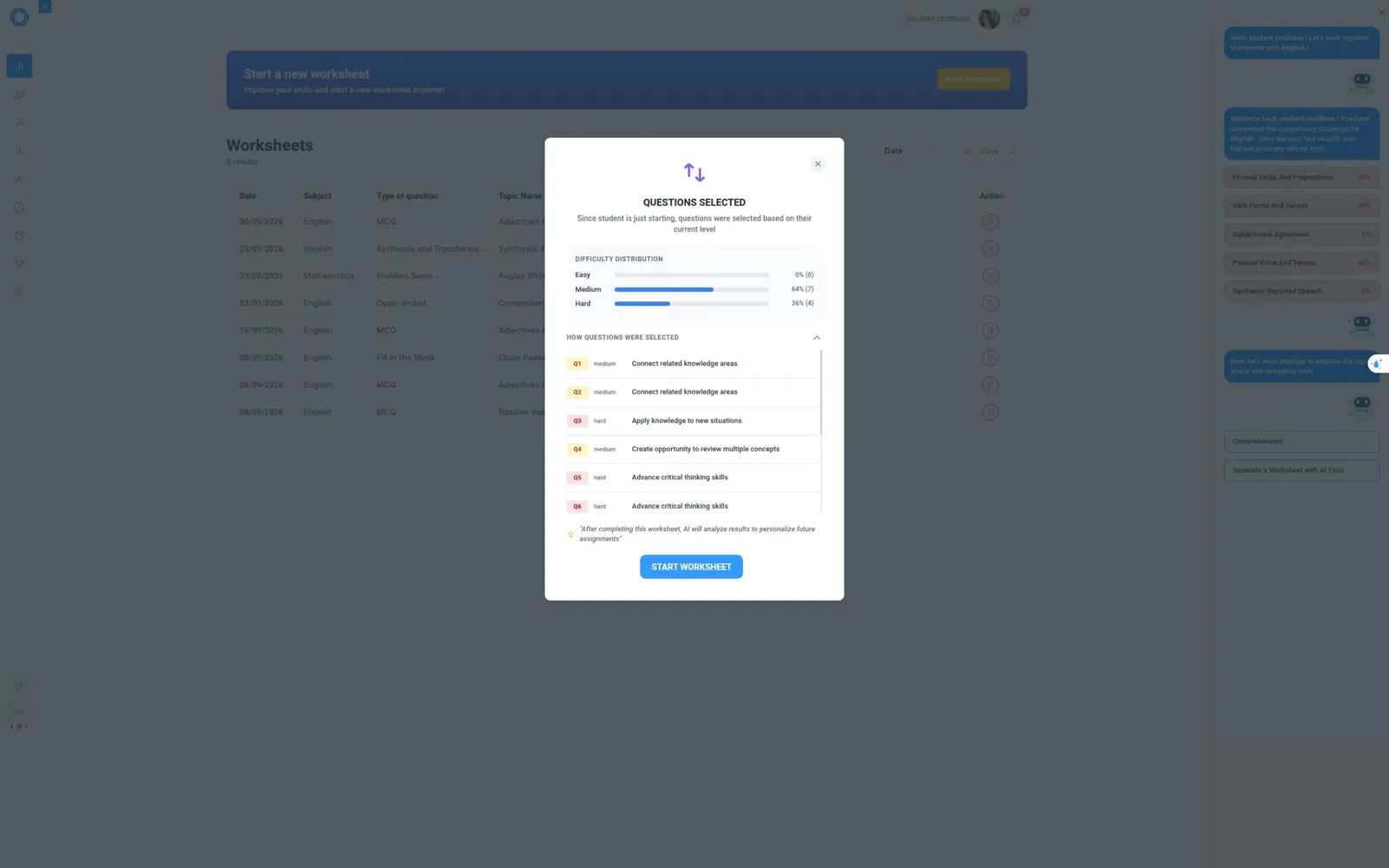Click Passive Voice And Tenses result
This screenshot has width=1389, height=868.
point(1301,263)
